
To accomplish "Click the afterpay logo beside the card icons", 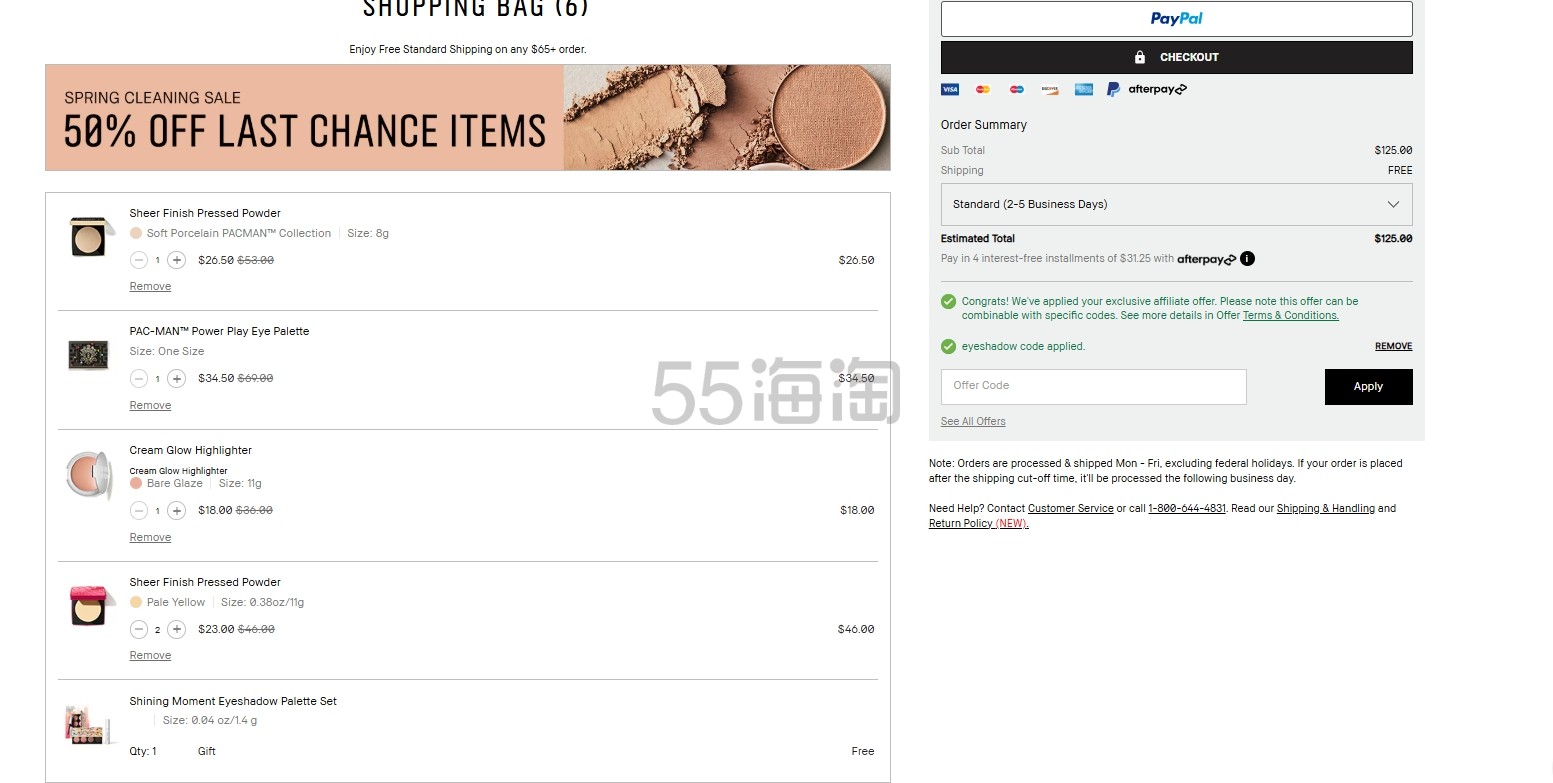I will (1158, 89).
